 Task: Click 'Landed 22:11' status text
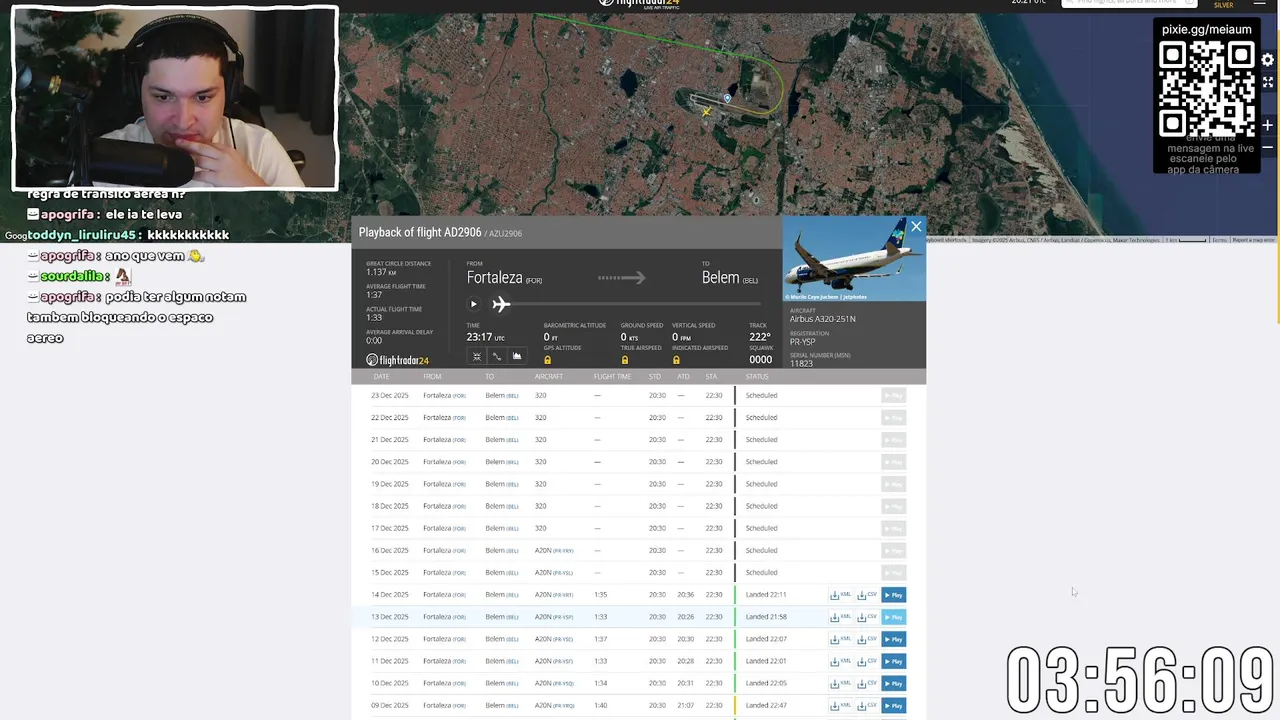766,595
